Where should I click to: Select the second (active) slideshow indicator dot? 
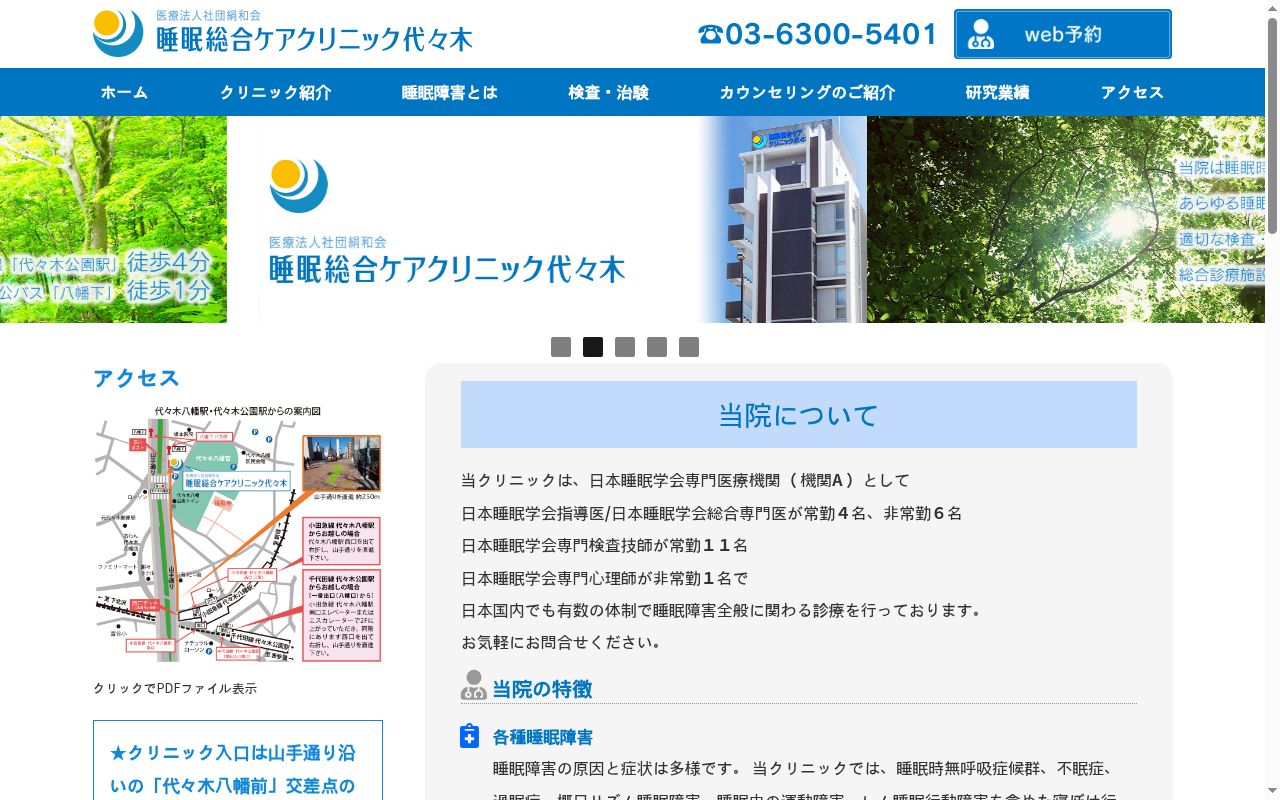[593, 347]
